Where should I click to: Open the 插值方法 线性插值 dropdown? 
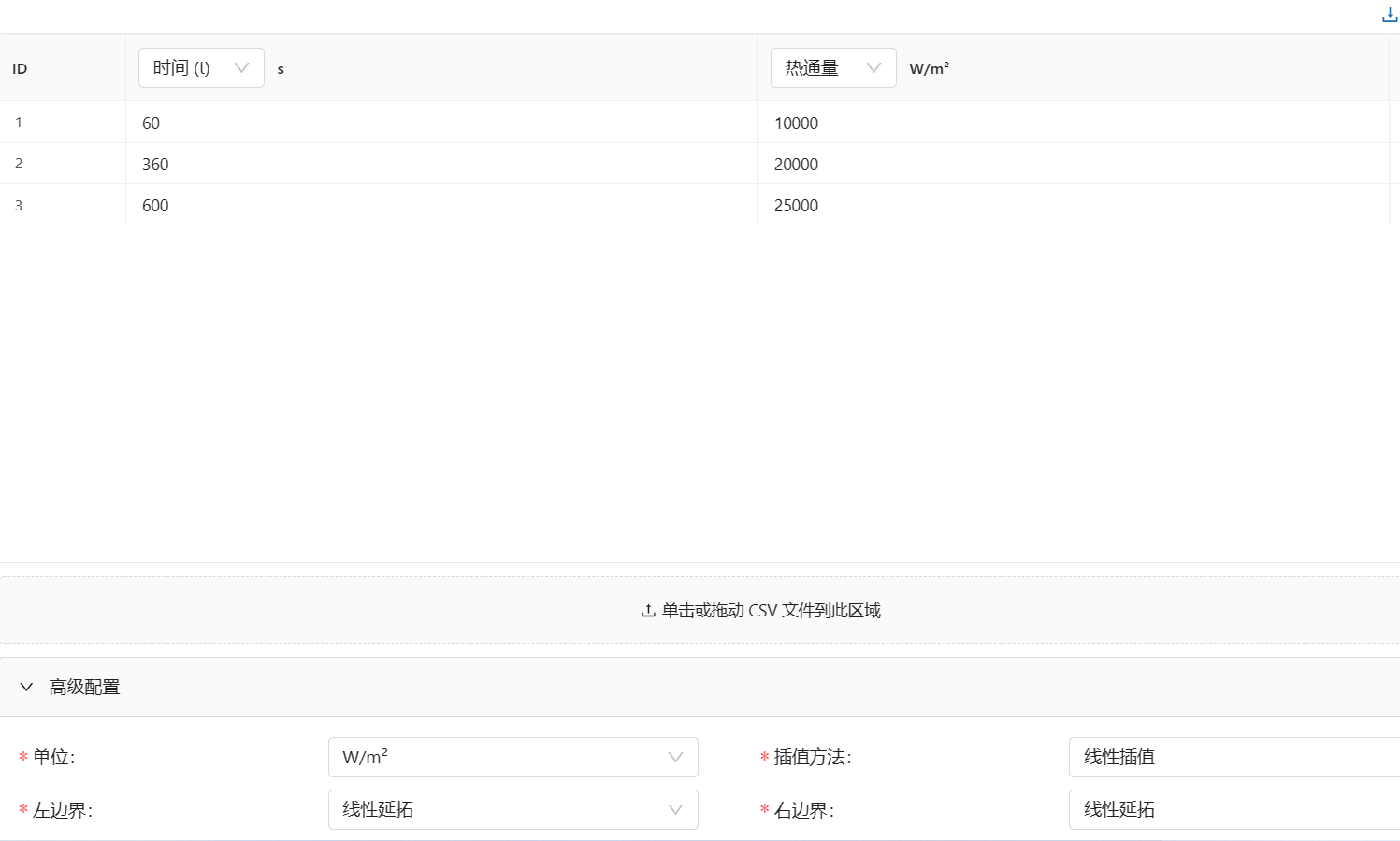tap(1234, 757)
